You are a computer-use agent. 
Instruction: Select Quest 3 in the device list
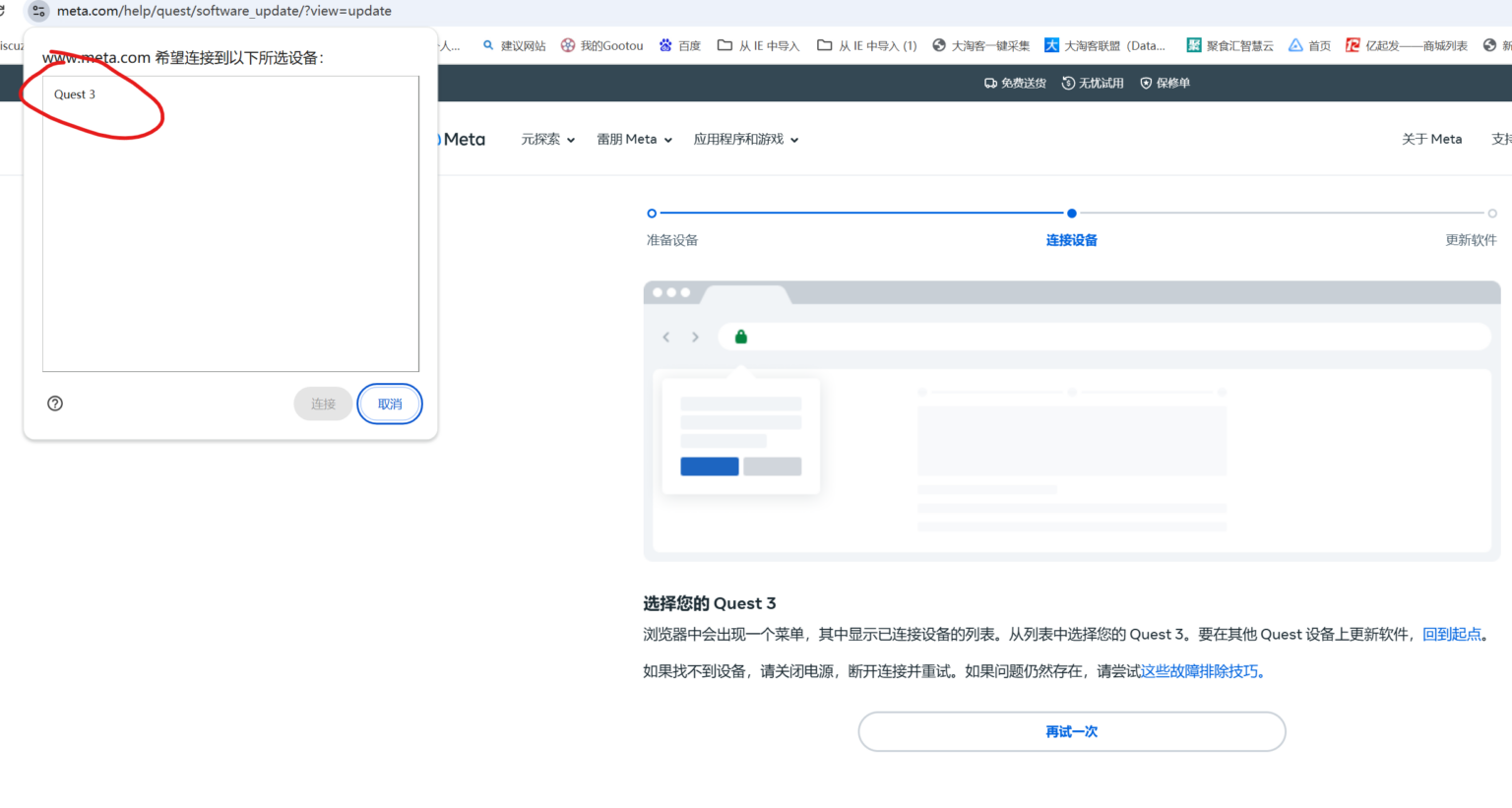[75, 94]
